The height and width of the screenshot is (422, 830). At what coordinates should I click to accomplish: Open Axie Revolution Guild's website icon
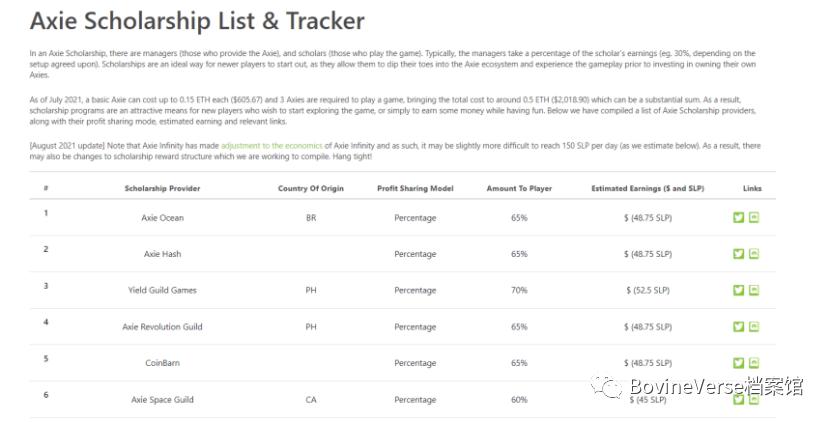[x=754, y=327]
